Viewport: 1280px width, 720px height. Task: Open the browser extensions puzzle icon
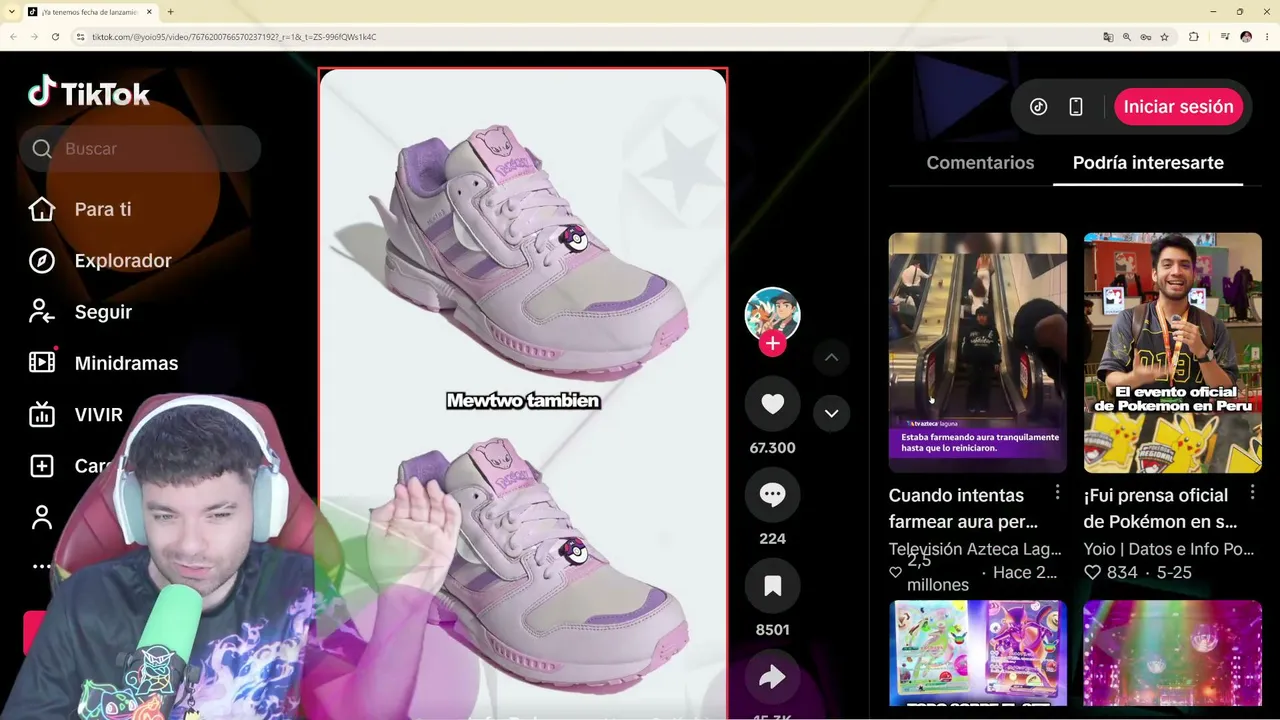pyautogui.click(x=1193, y=37)
